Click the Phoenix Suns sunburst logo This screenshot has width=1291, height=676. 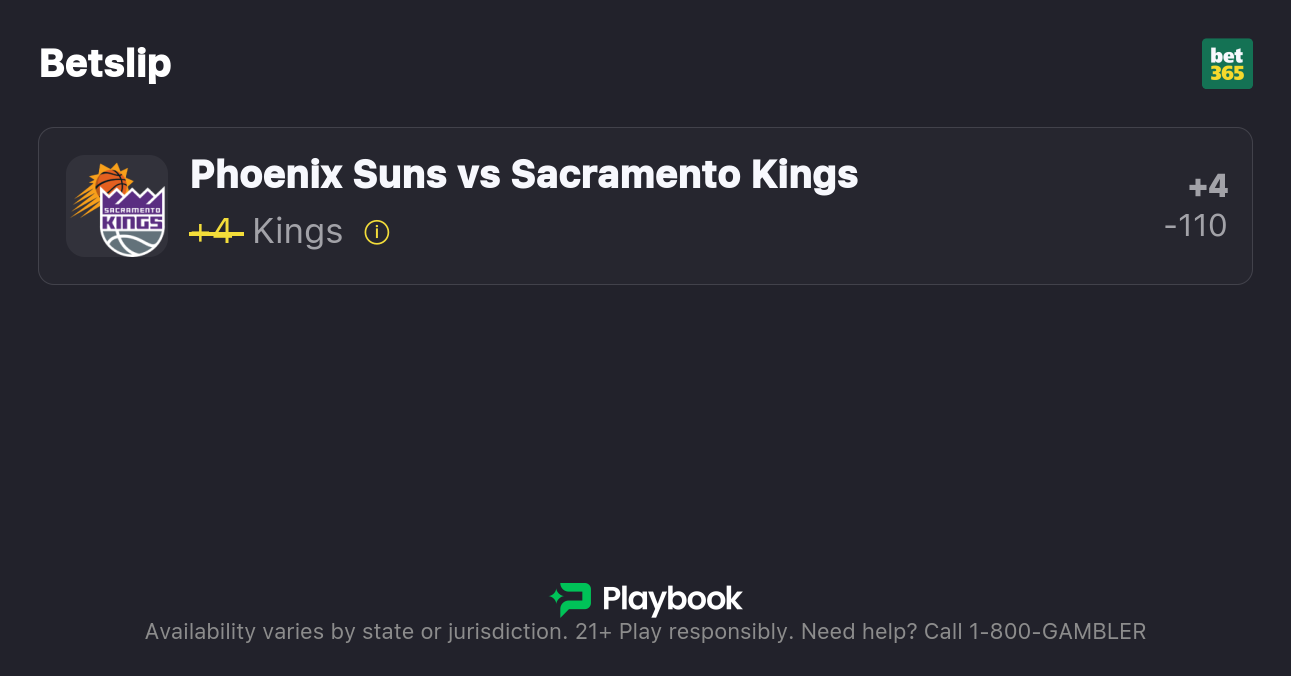pos(99,186)
